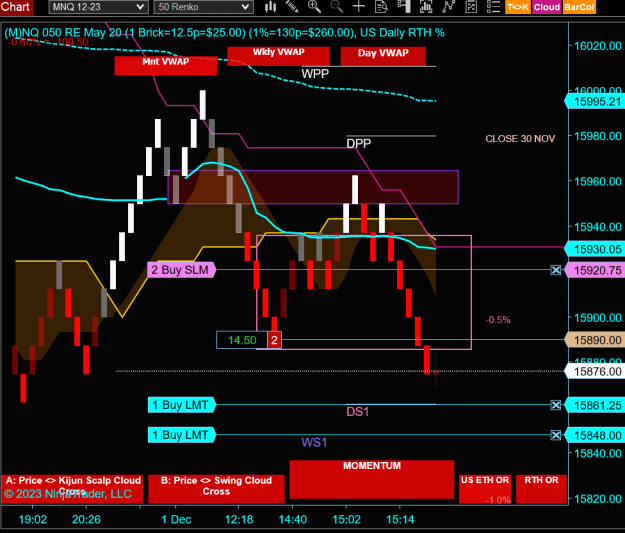The image size is (625, 533).
Task: Select the crosshair cursor icon
Action: (x=359, y=6)
